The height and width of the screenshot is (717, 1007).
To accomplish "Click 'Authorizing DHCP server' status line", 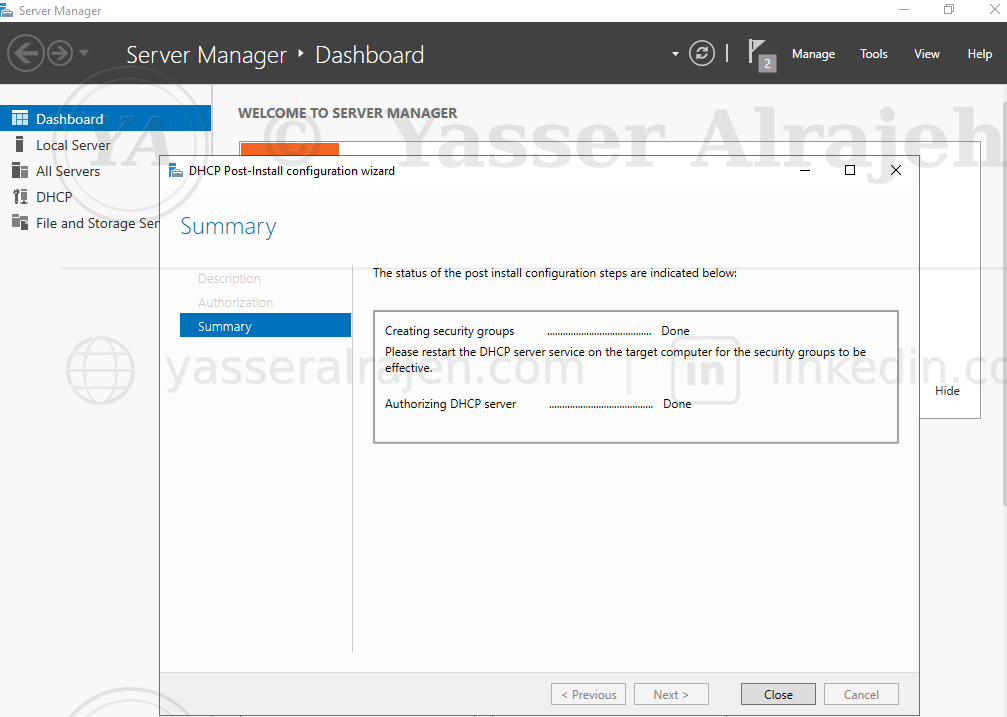I will tap(538, 404).
